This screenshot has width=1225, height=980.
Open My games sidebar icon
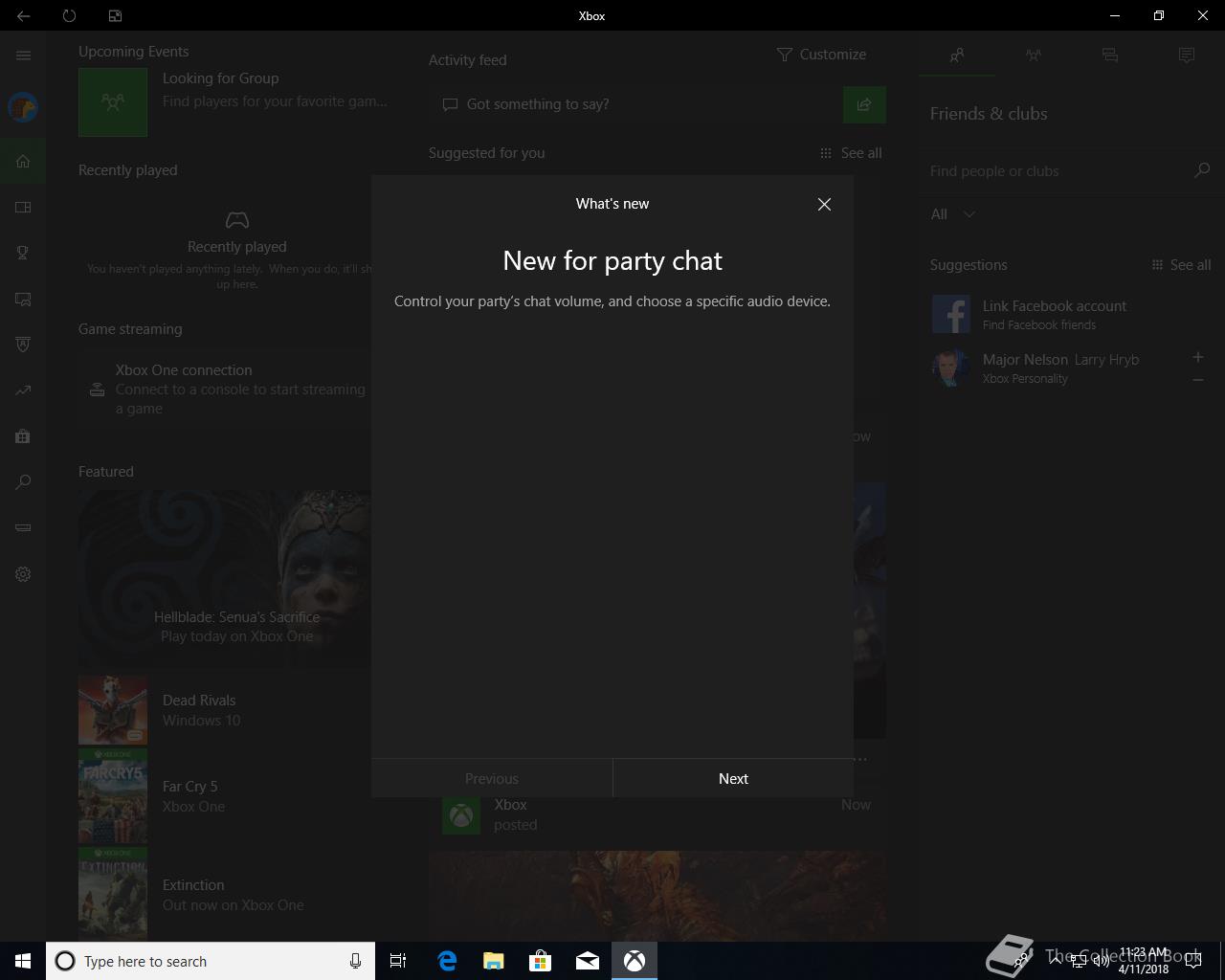pos(23,207)
